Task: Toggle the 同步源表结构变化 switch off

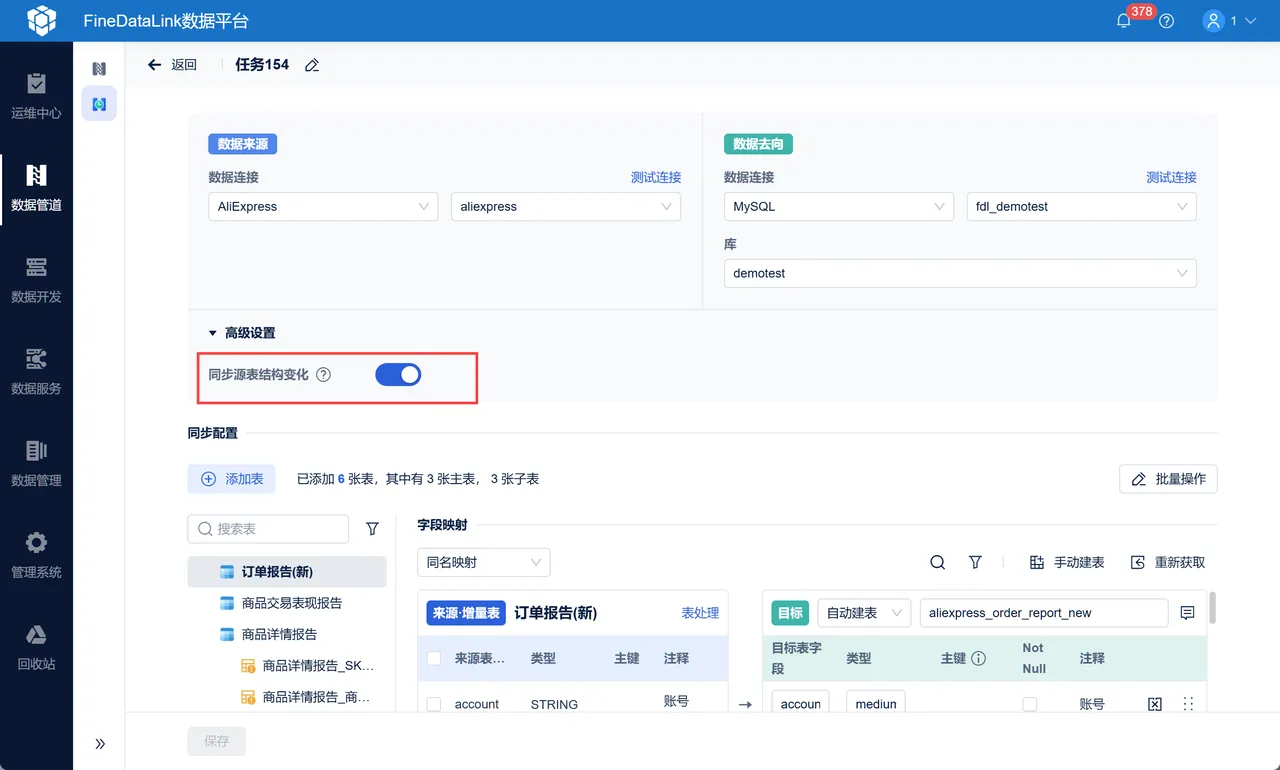Action: pyautogui.click(x=398, y=375)
